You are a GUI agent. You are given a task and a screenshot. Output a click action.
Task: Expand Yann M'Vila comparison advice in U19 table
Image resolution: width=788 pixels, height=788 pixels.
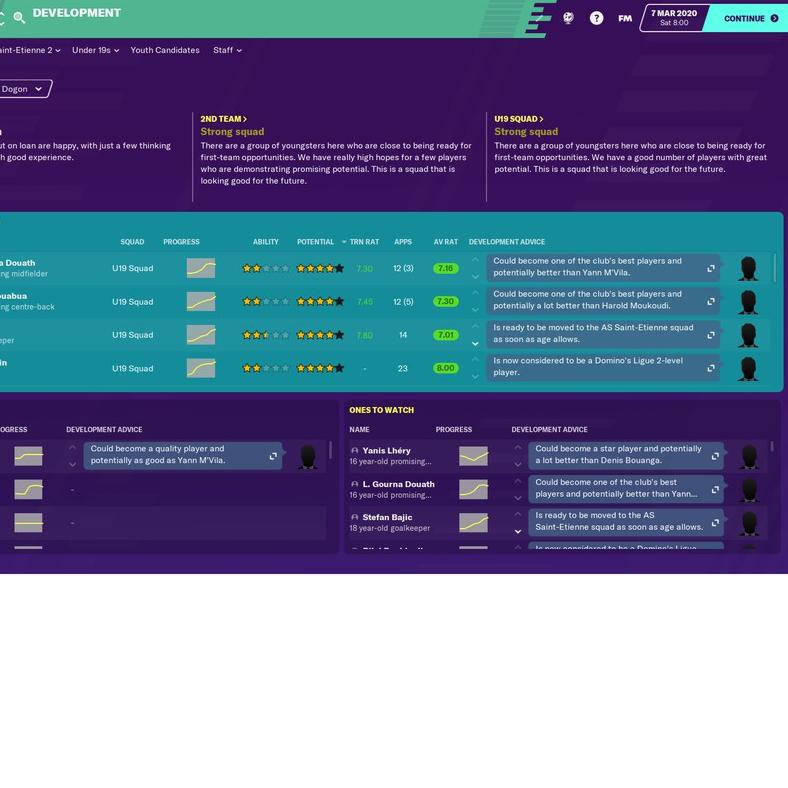pyautogui.click(x=711, y=268)
